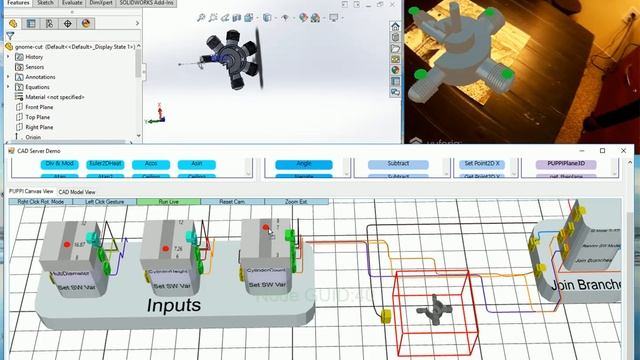The width and height of the screenshot is (640, 360).
Task: Click the Reset Cam button
Action: [x=232, y=202]
